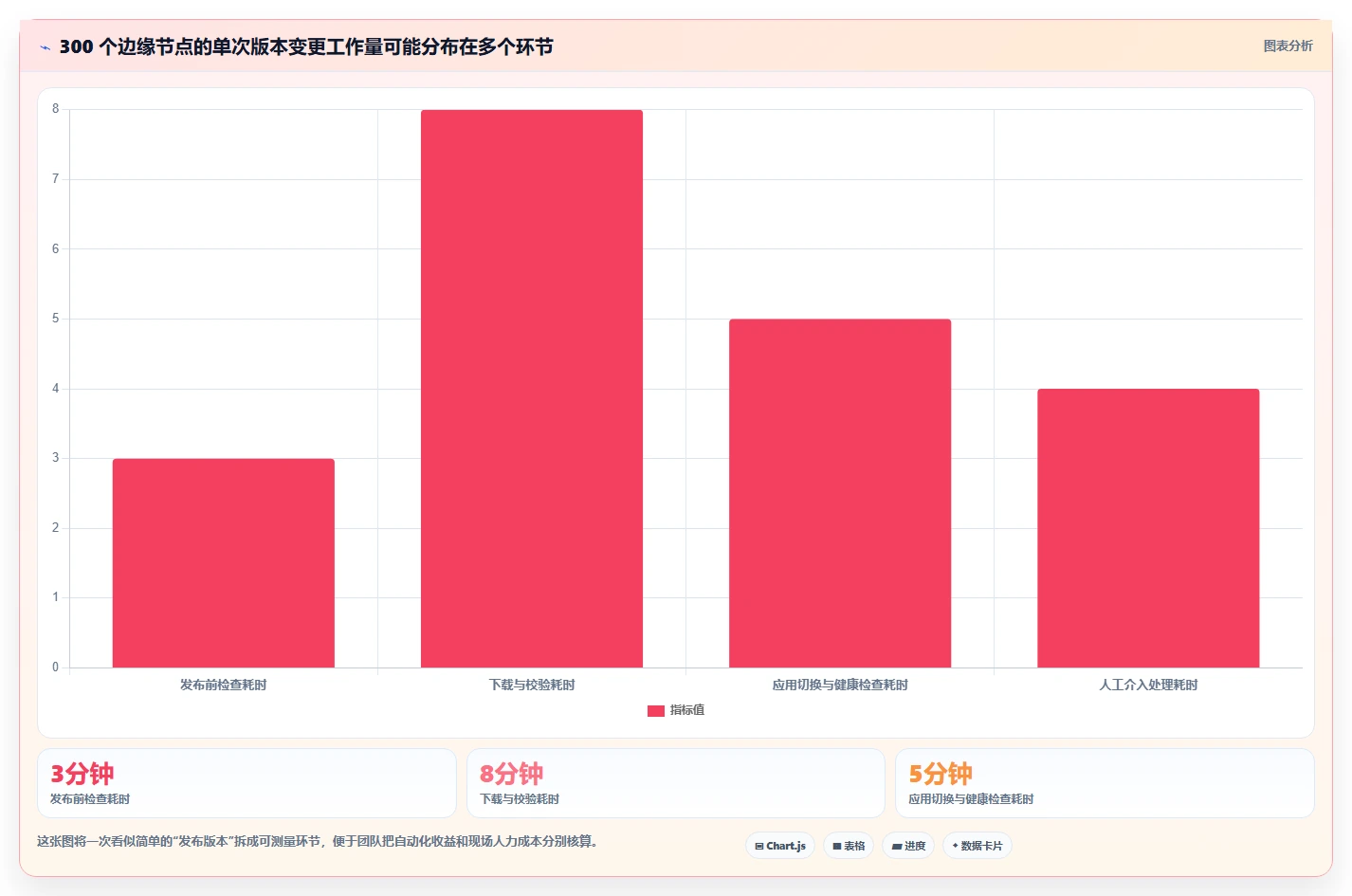Toggle the 指标值 legend color swatch
This screenshot has height=896, width=1352.
click(656, 710)
